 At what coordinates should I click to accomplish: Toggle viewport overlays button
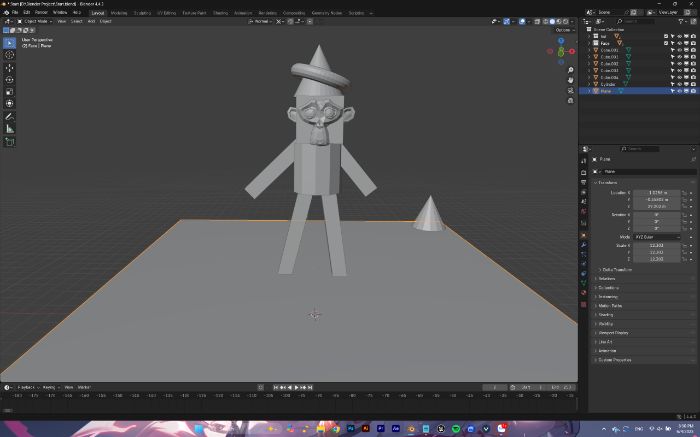tap(522, 21)
